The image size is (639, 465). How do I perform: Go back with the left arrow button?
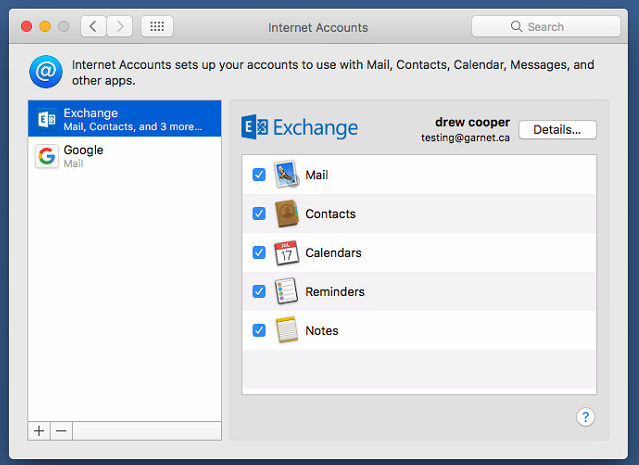coord(93,27)
